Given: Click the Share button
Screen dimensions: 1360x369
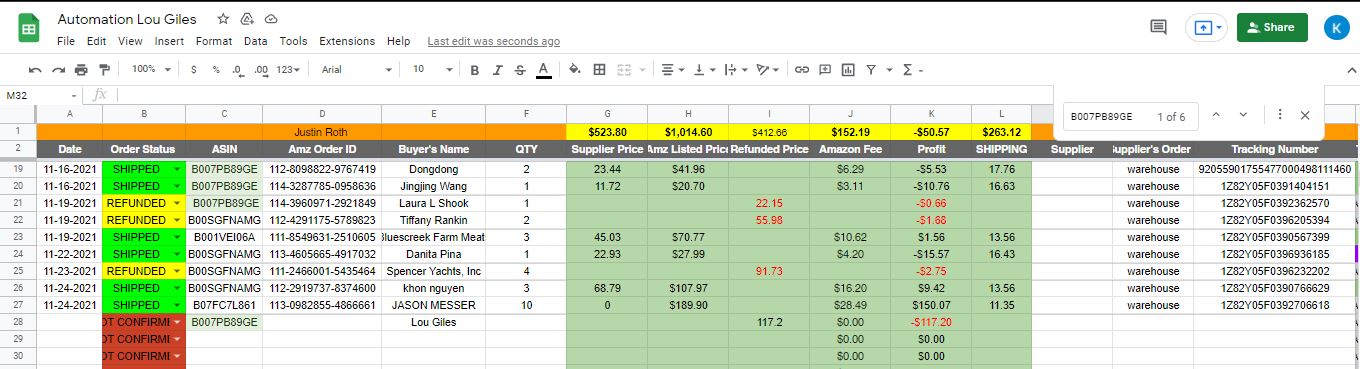Looking at the screenshot, I should [x=1272, y=28].
